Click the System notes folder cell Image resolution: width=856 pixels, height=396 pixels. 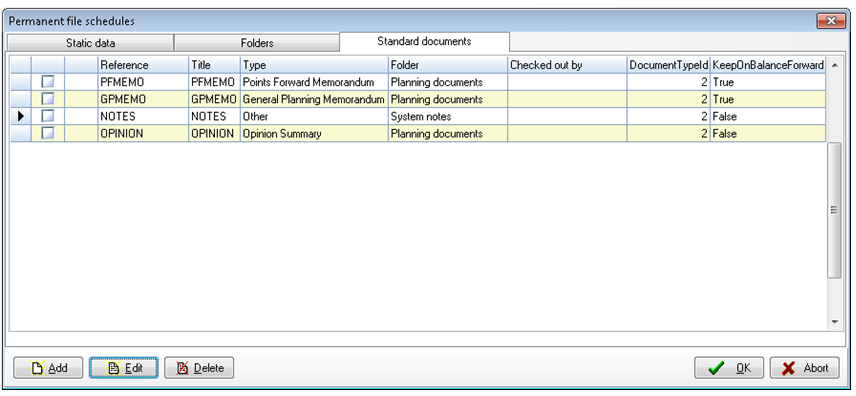448,116
